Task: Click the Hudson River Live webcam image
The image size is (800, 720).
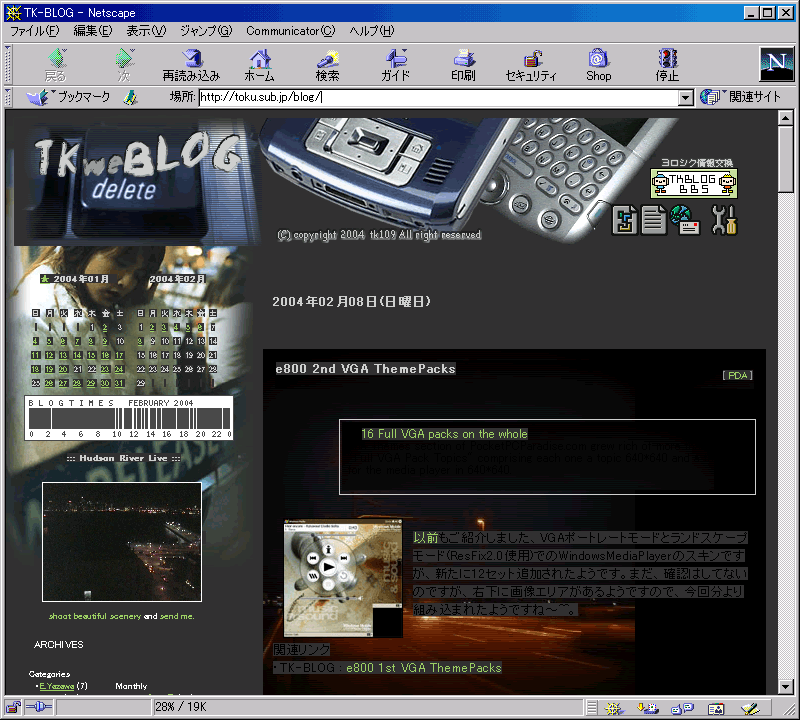Action: (x=122, y=542)
